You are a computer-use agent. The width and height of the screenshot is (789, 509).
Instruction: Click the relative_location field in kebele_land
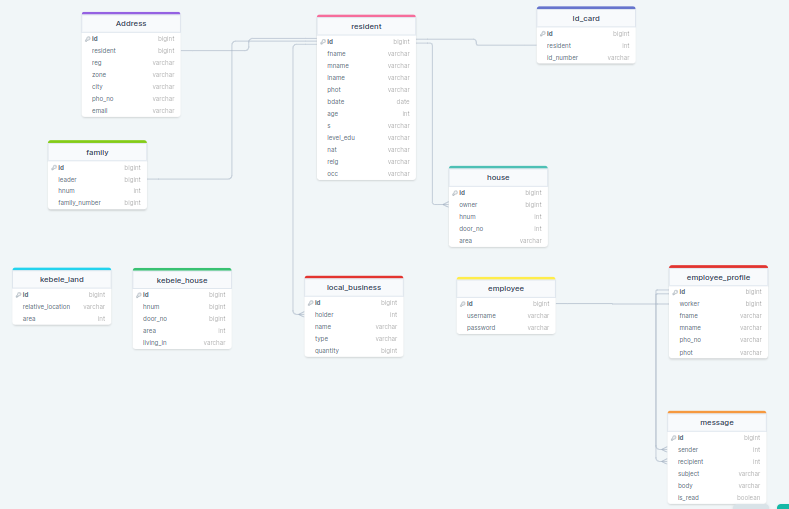62,307
